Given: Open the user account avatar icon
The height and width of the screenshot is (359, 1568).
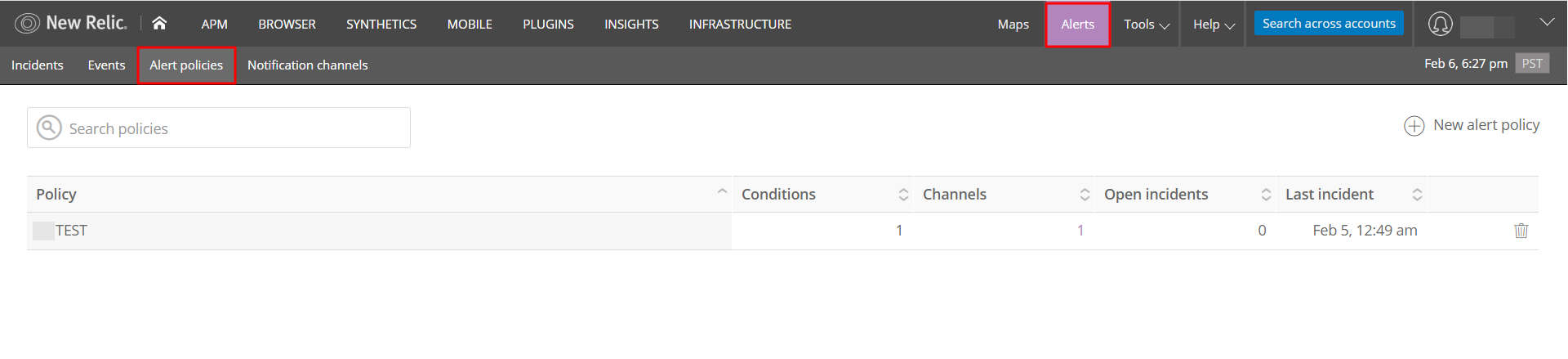Looking at the screenshot, I should (x=1440, y=25).
